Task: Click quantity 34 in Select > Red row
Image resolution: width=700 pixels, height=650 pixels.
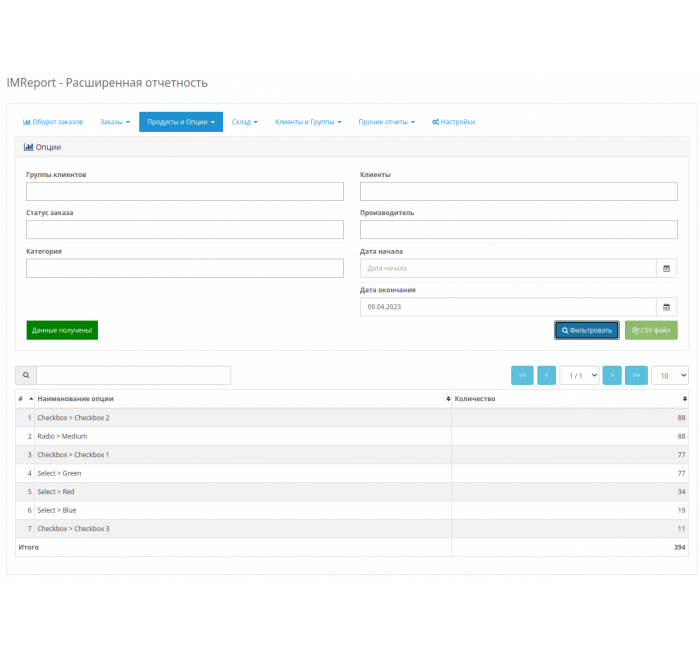Action: click(x=681, y=492)
